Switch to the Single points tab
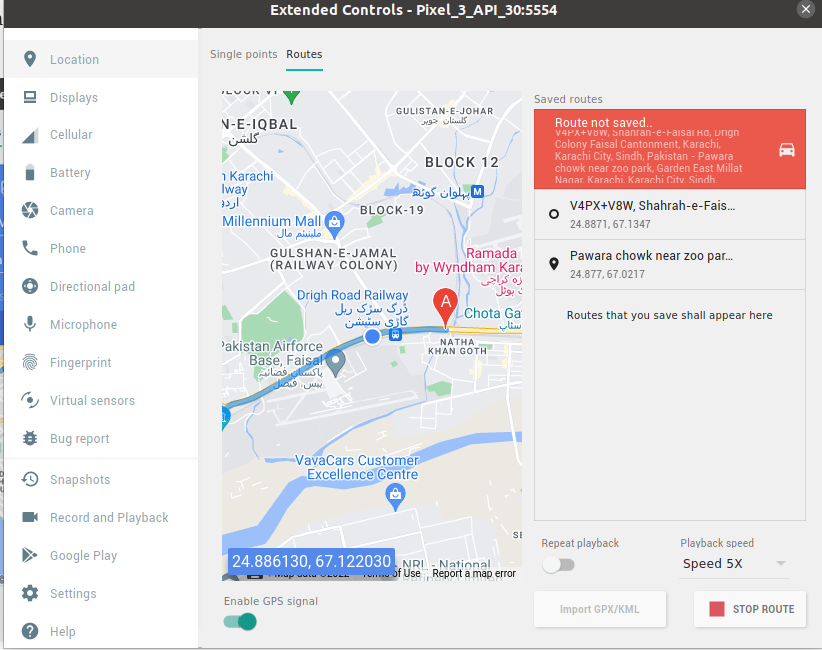 click(x=243, y=55)
